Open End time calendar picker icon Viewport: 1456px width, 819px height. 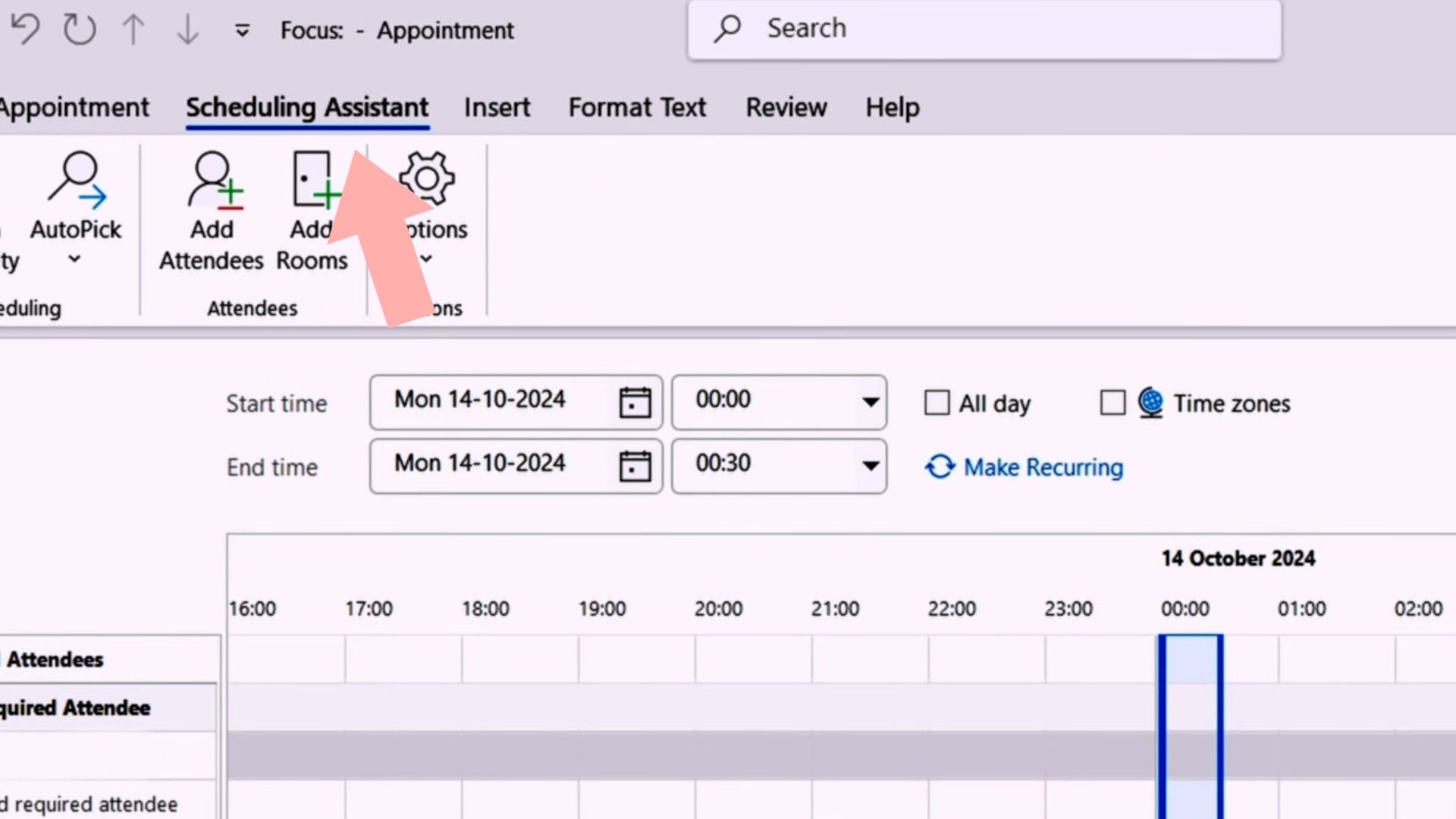[x=635, y=466]
